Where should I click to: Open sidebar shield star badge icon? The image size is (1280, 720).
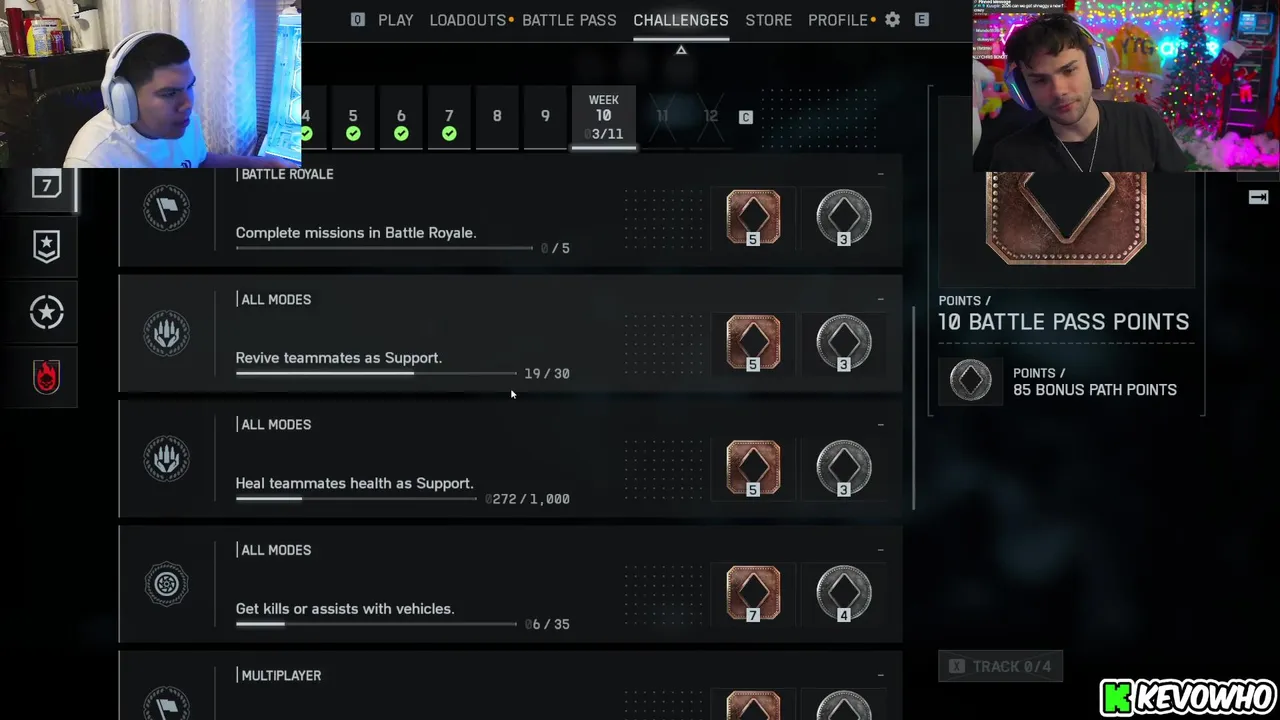[x=46, y=247]
